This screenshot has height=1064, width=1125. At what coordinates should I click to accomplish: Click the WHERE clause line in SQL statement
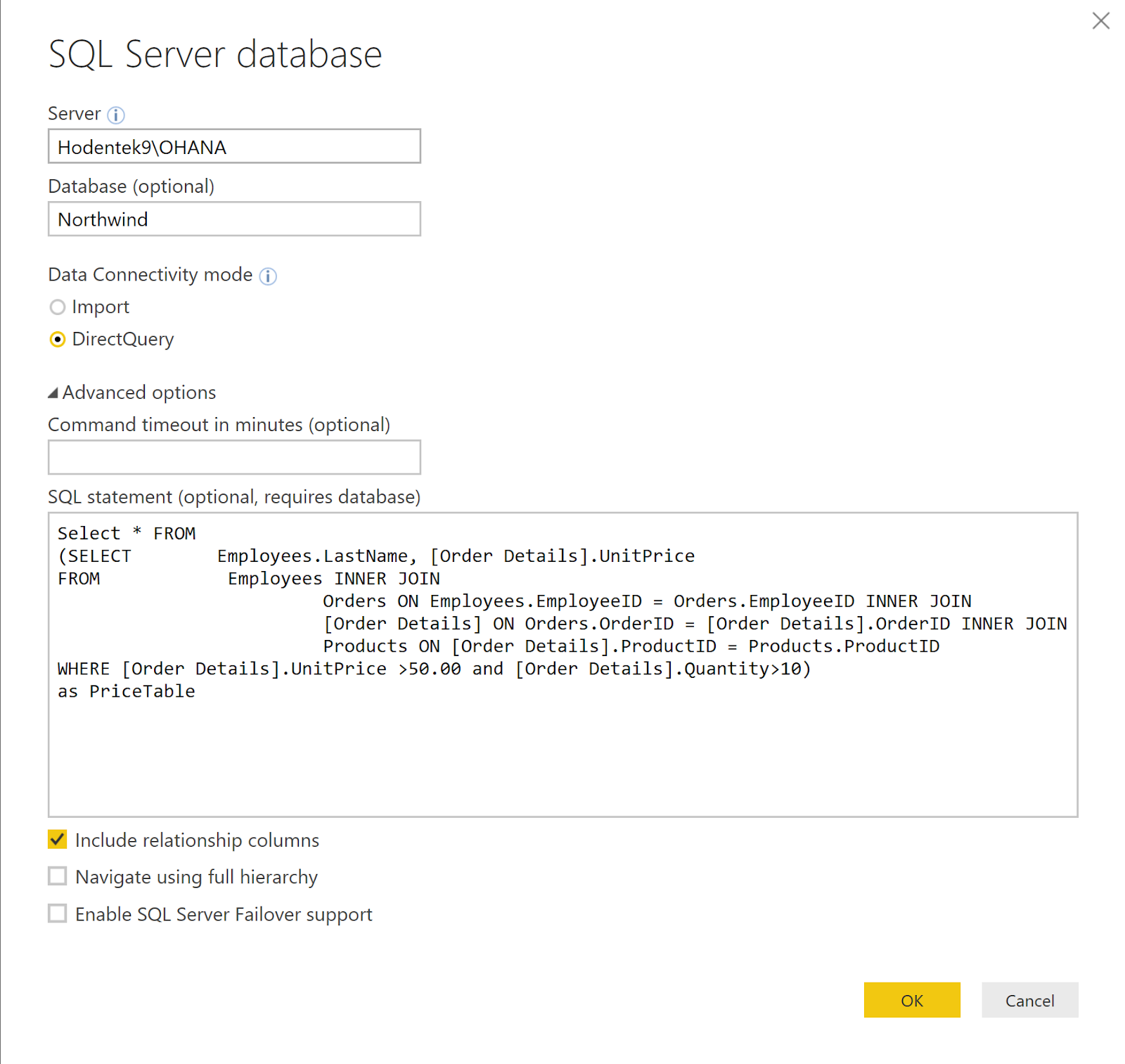tap(432, 669)
